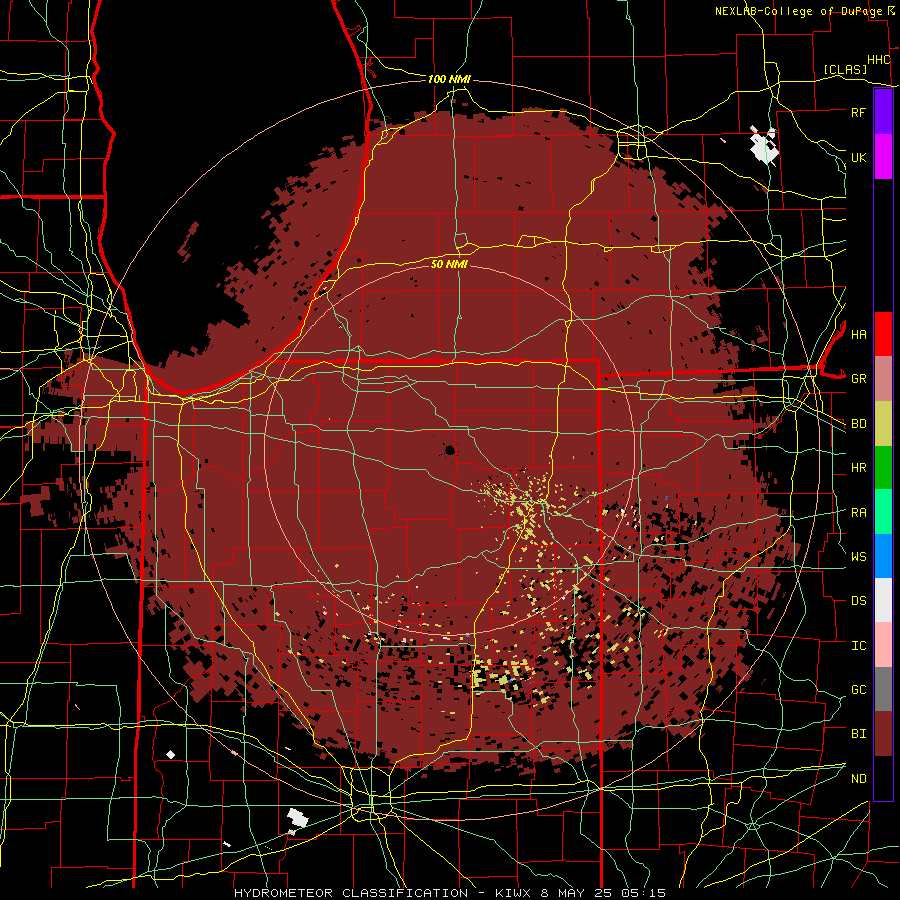Click the BI legend label

coord(858,734)
